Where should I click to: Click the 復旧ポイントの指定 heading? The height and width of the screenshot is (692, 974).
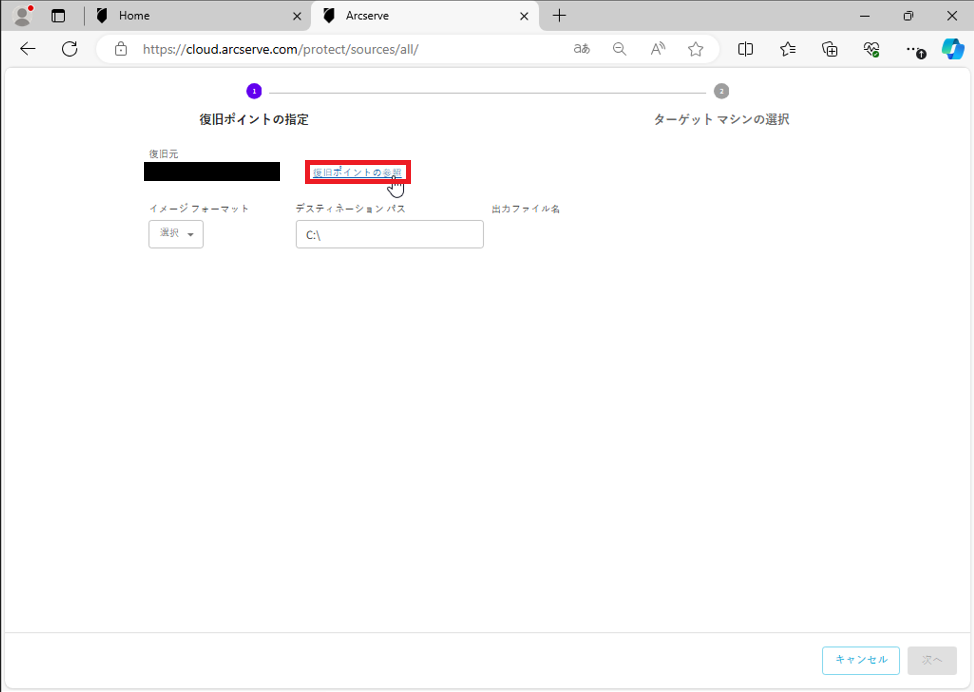click(254, 119)
